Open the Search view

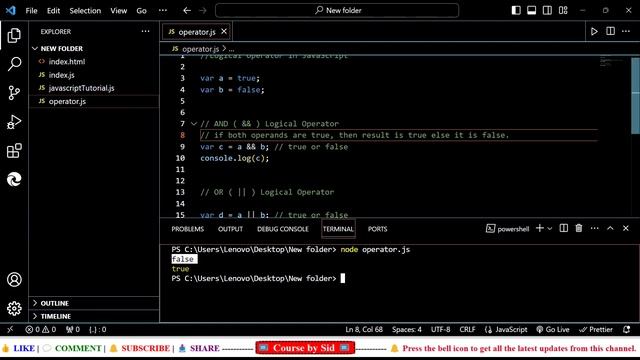click(x=14, y=64)
